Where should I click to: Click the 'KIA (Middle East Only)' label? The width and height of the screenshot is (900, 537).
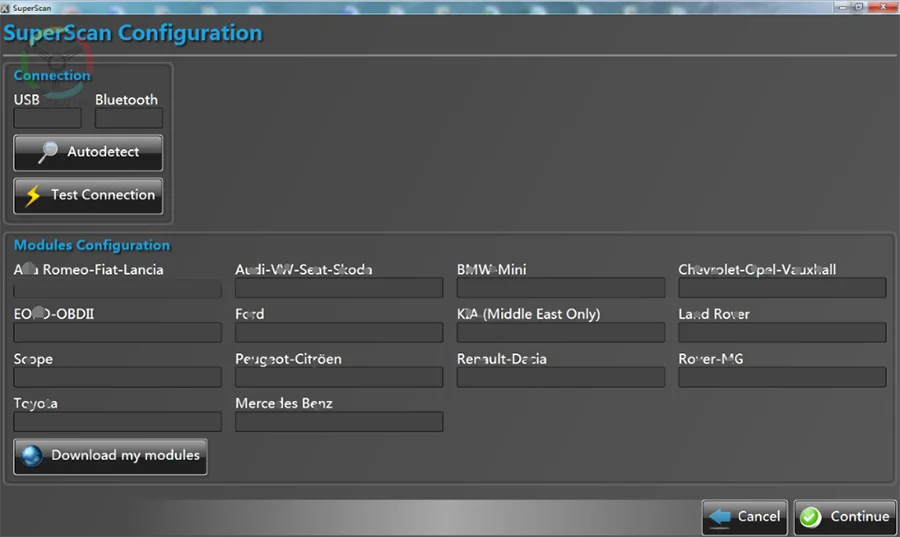529,314
